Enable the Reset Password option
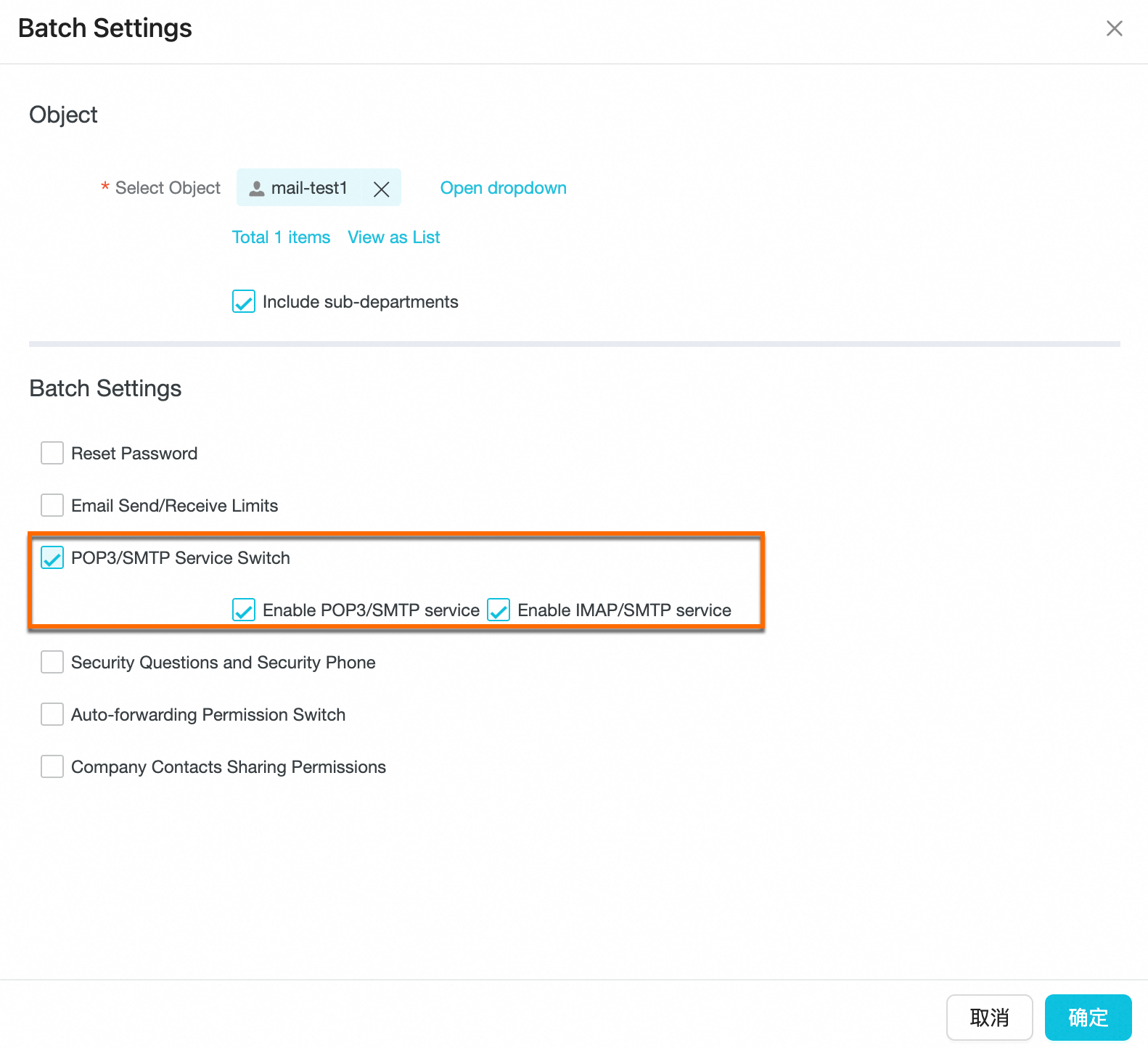The height and width of the screenshot is (1048, 1148). [x=52, y=453]
